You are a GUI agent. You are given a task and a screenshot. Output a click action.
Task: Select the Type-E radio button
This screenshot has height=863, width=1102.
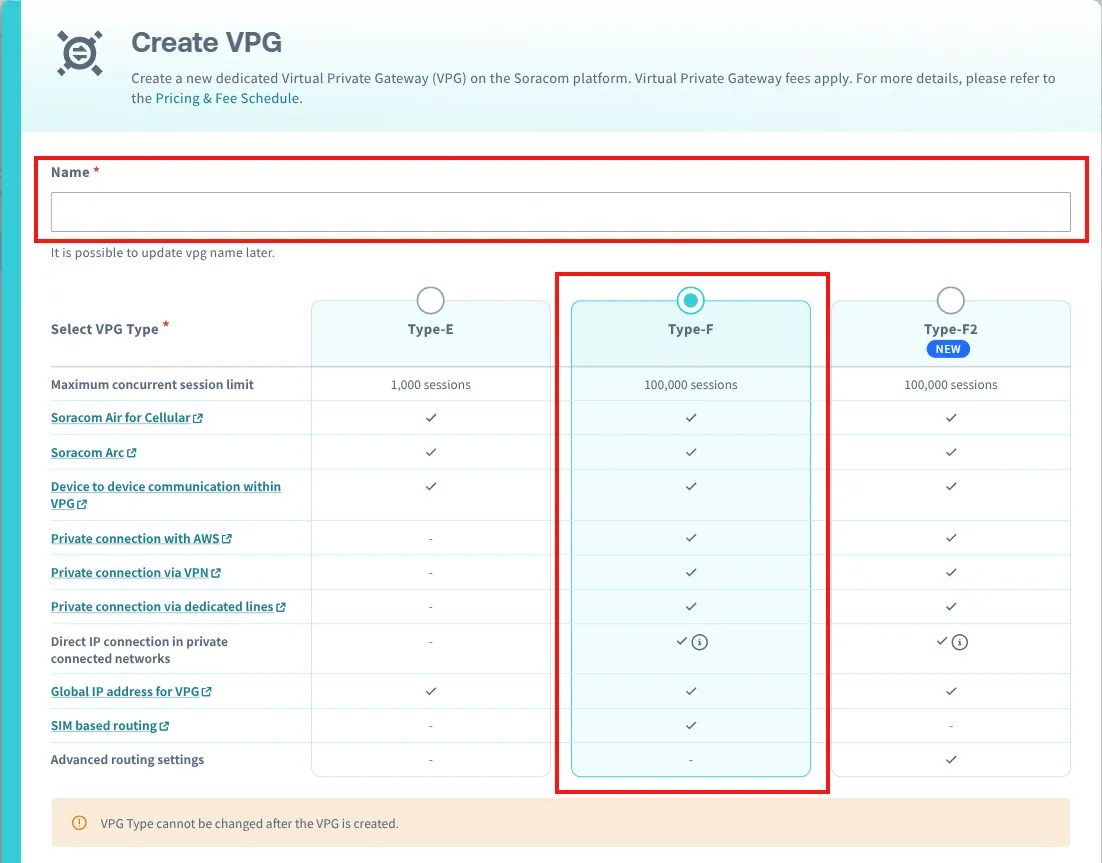[430, 301]
